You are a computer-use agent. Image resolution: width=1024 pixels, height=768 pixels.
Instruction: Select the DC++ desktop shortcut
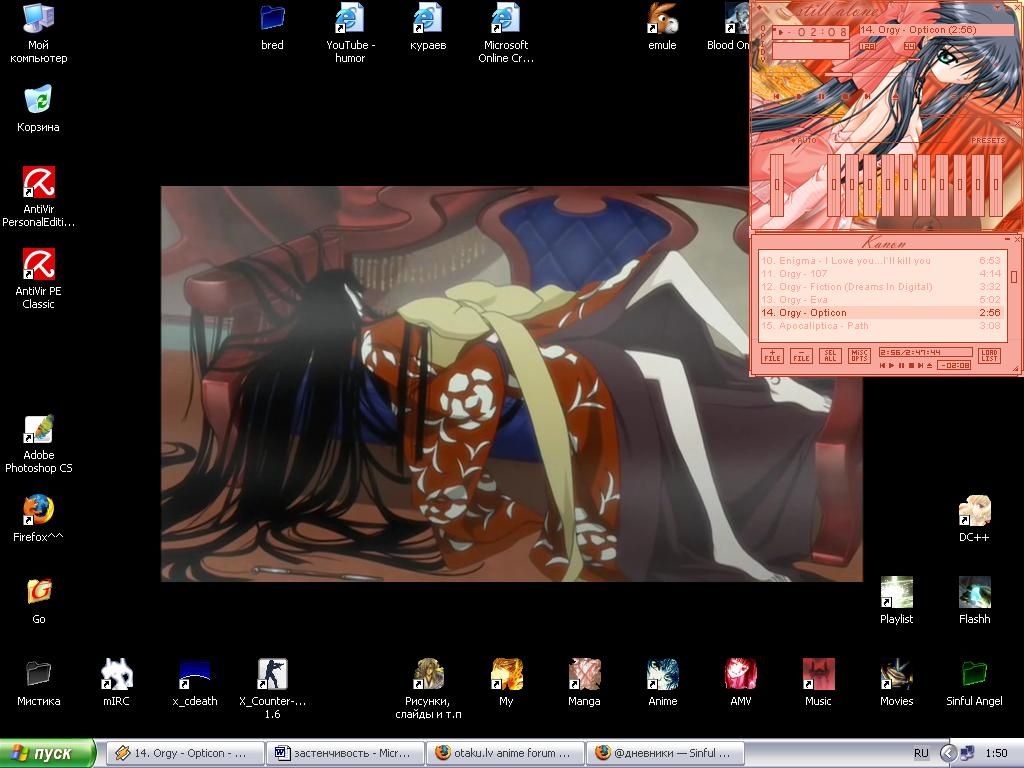pyautogui.click(x=974, y=519)
